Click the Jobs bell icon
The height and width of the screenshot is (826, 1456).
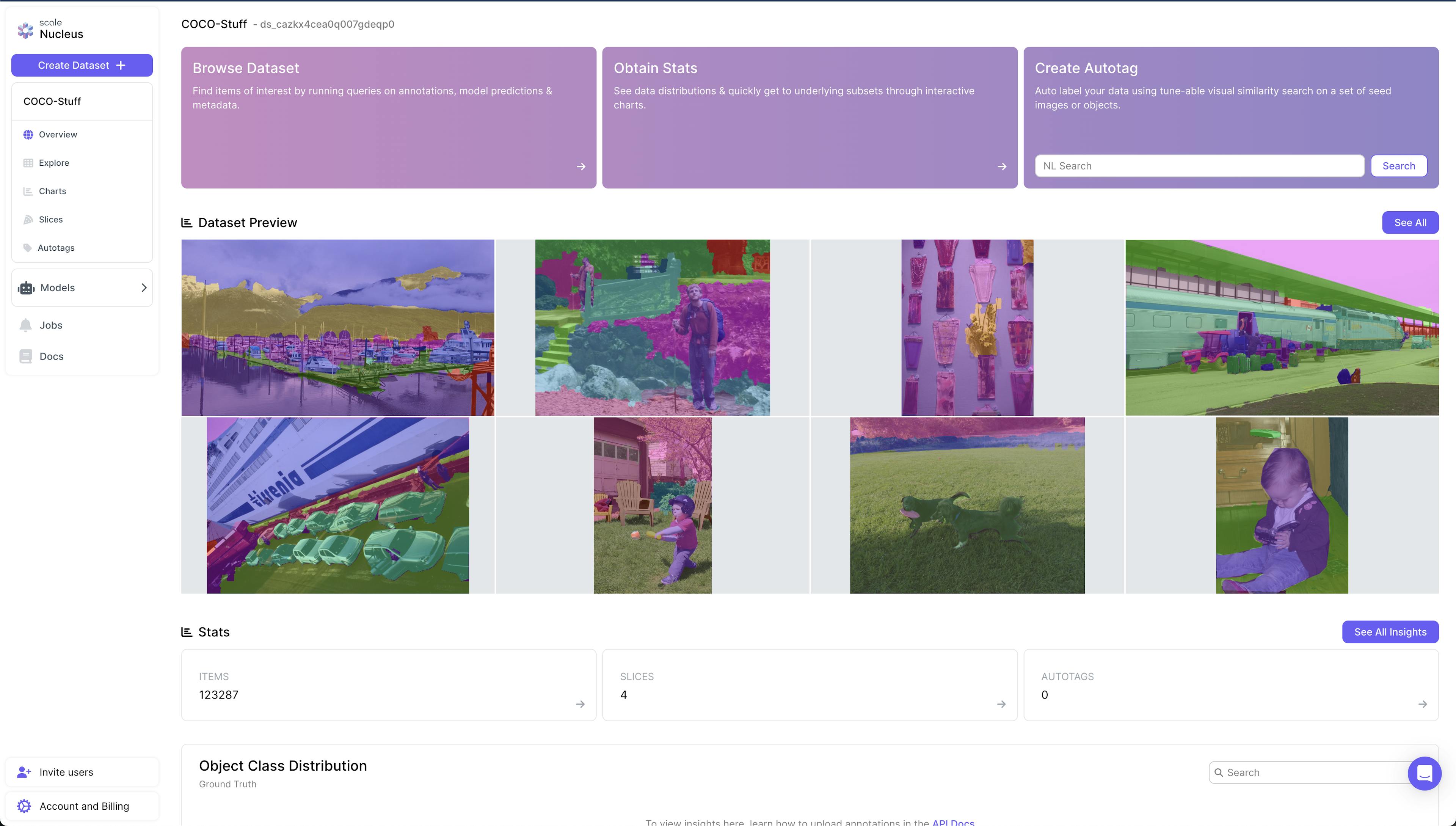tap(25, 325)
